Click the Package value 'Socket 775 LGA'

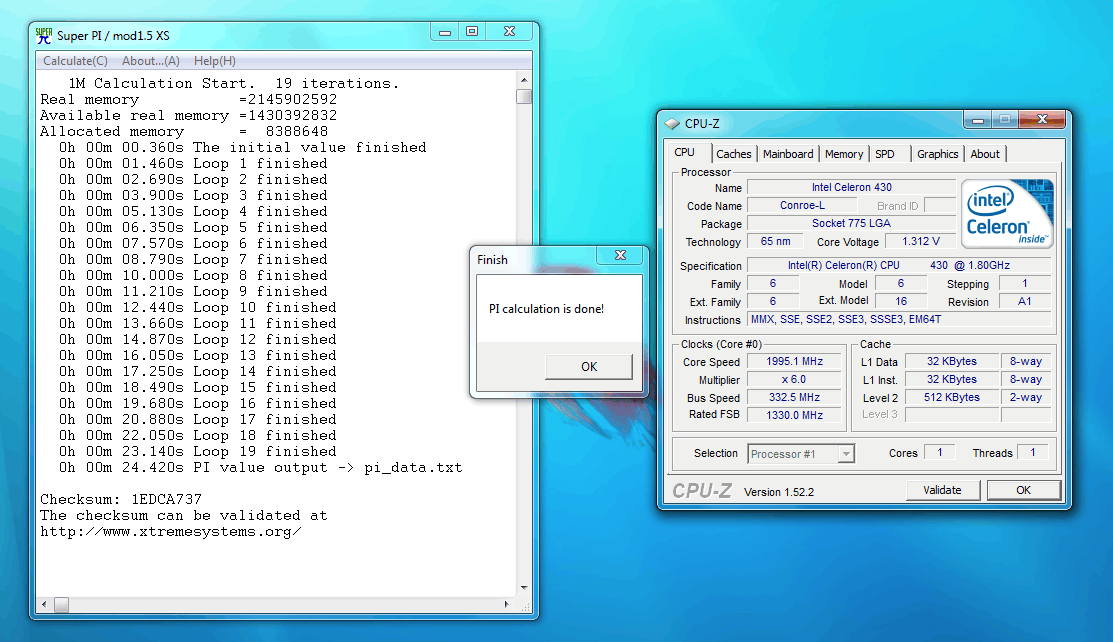(x=852, y=223)
